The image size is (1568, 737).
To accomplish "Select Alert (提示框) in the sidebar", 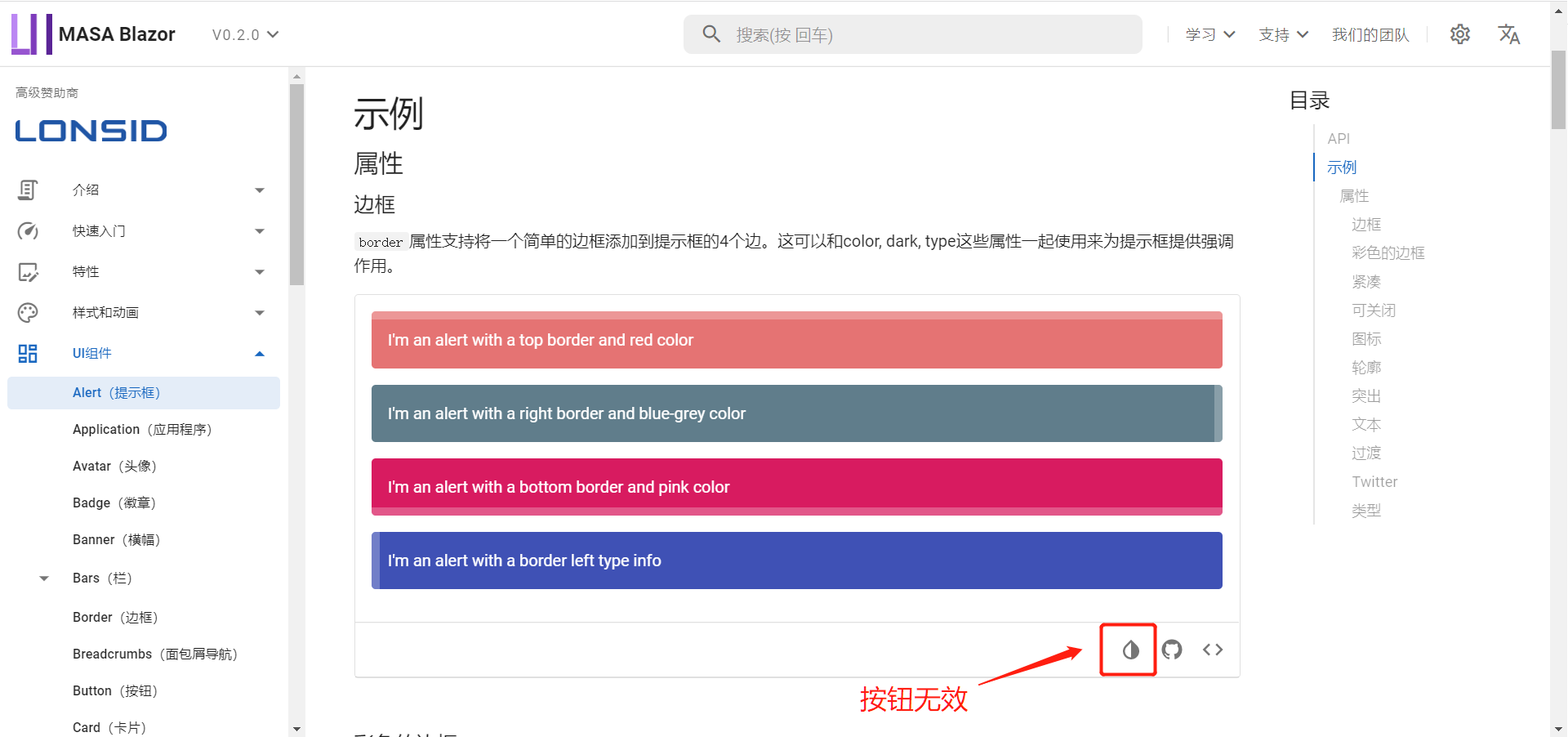I will coord(117,392).
